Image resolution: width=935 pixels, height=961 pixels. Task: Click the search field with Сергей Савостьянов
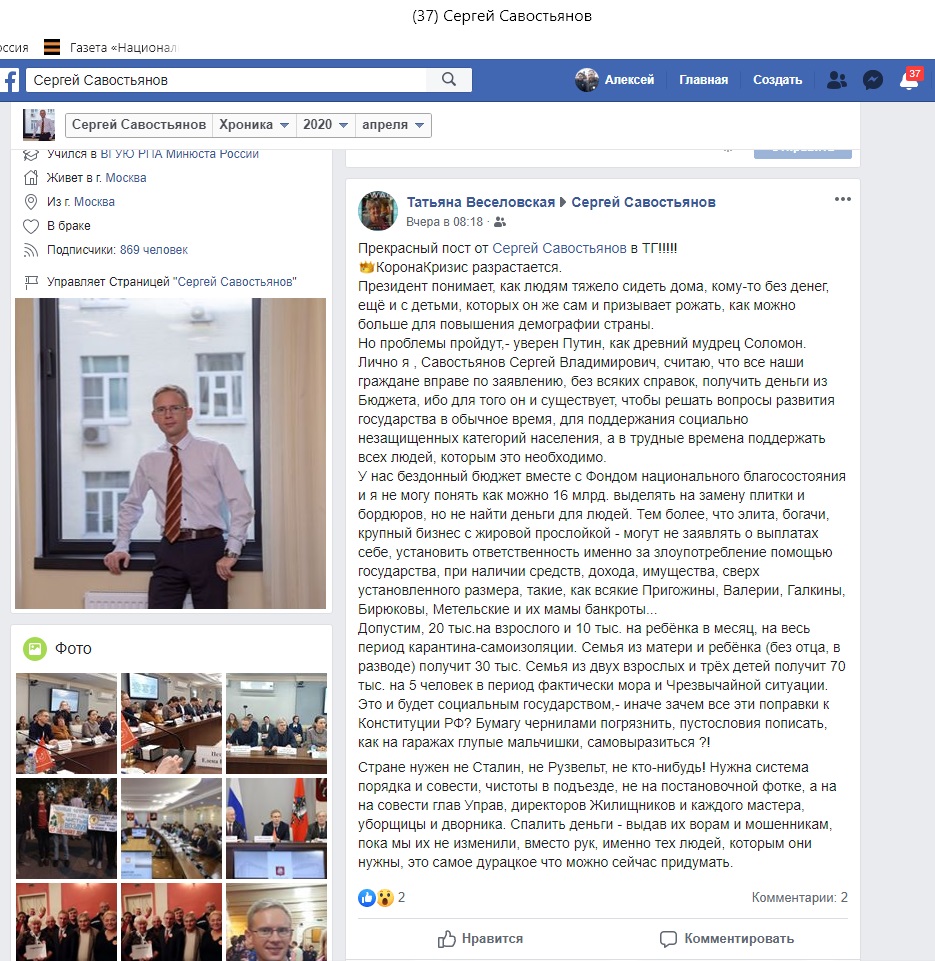pos(226,80)
